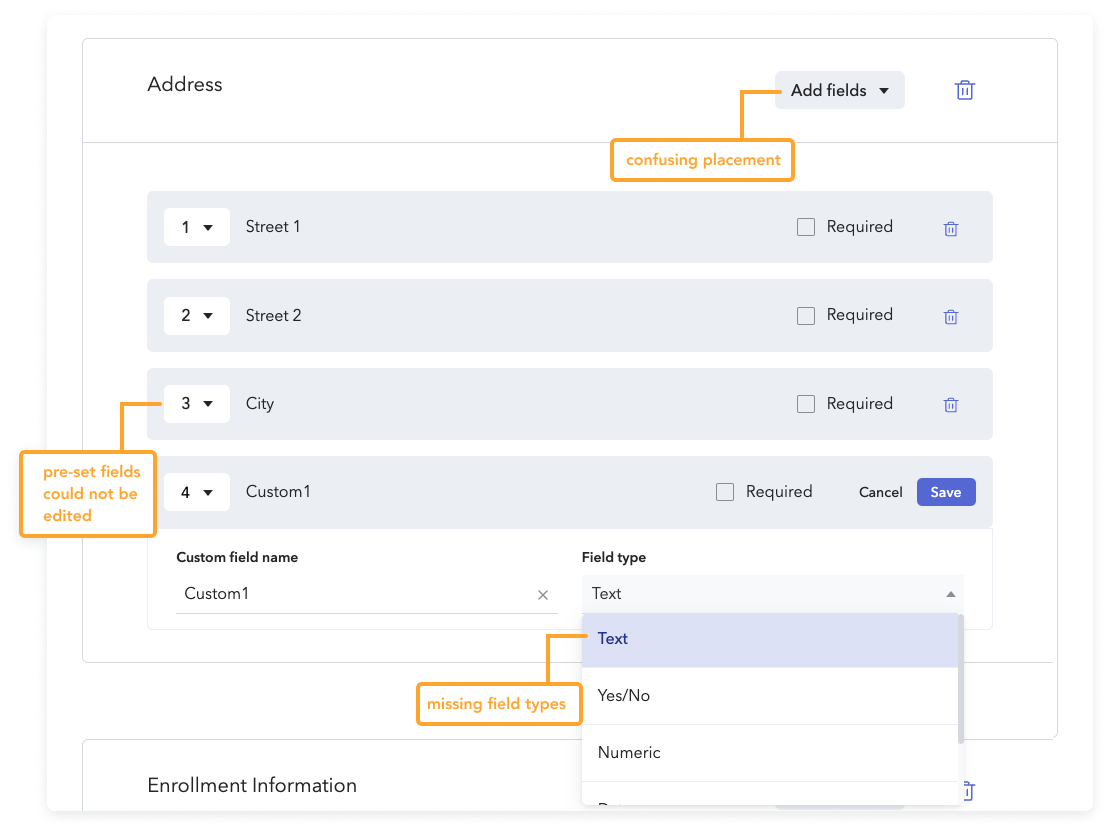Delete the Street 1 field
1112x834 pixels.
click(951, 228)
